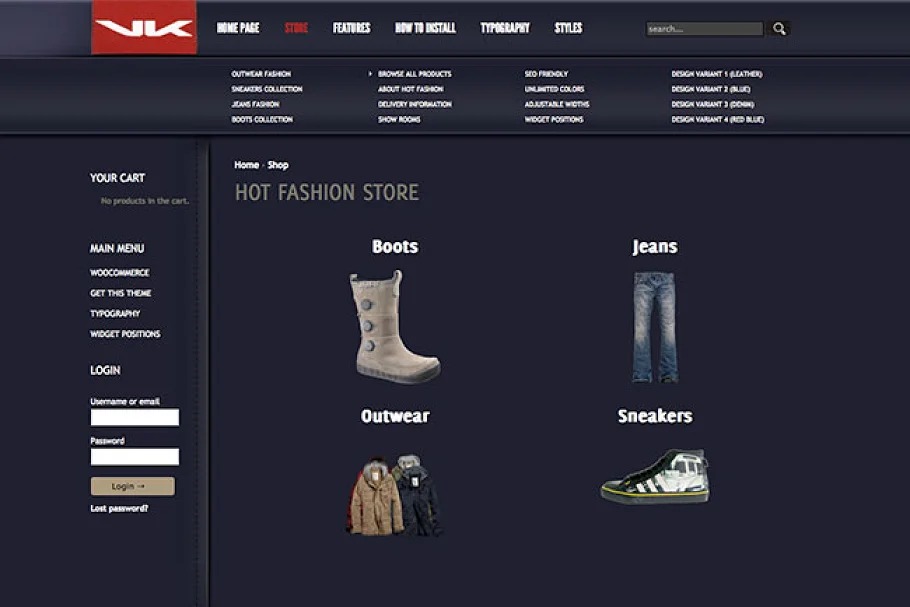Open the Boots category image
Image resolution: width=910 pixels, height=607 pixels.
pos(395,326)
